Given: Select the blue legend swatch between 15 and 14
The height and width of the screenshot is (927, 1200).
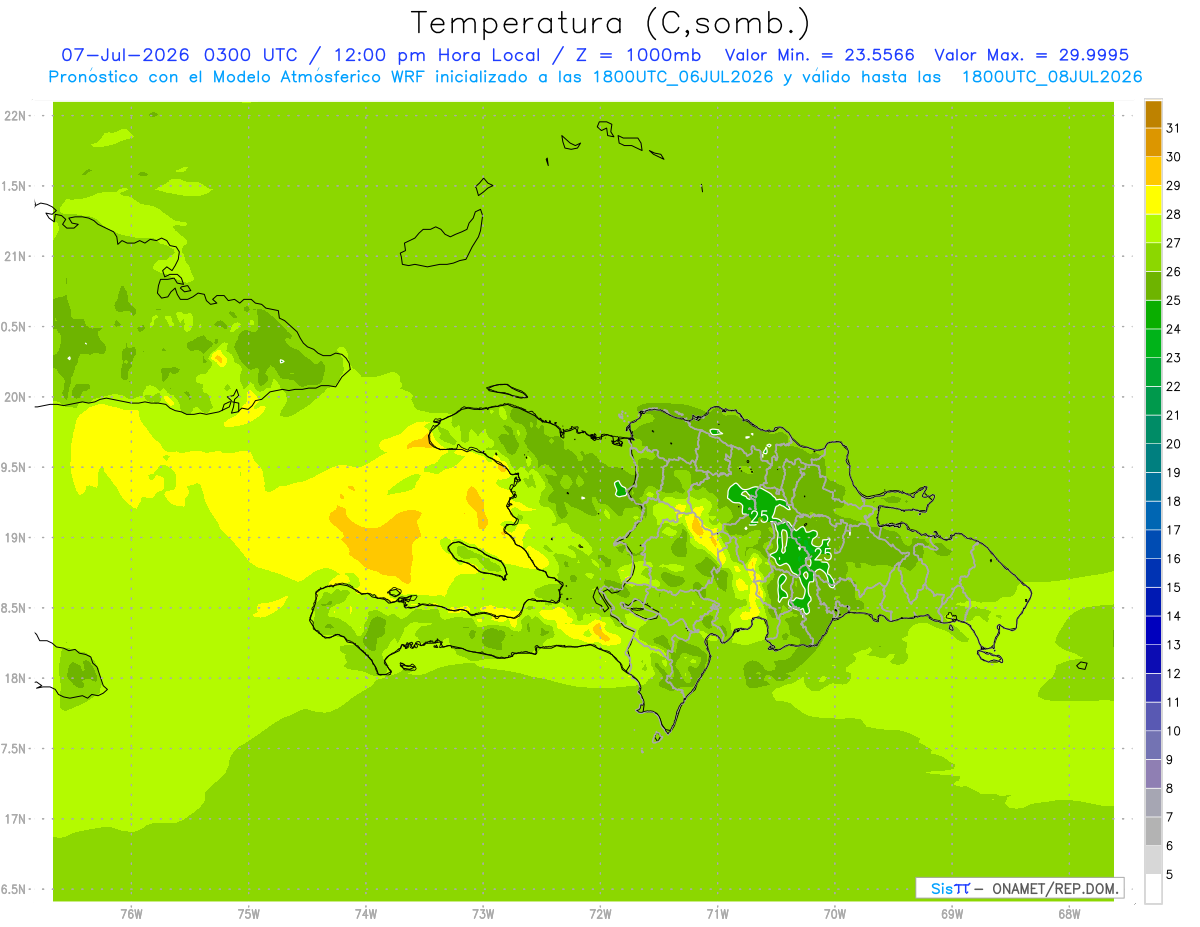Looking at the screenshot, I should click(x=1153, y=602).
